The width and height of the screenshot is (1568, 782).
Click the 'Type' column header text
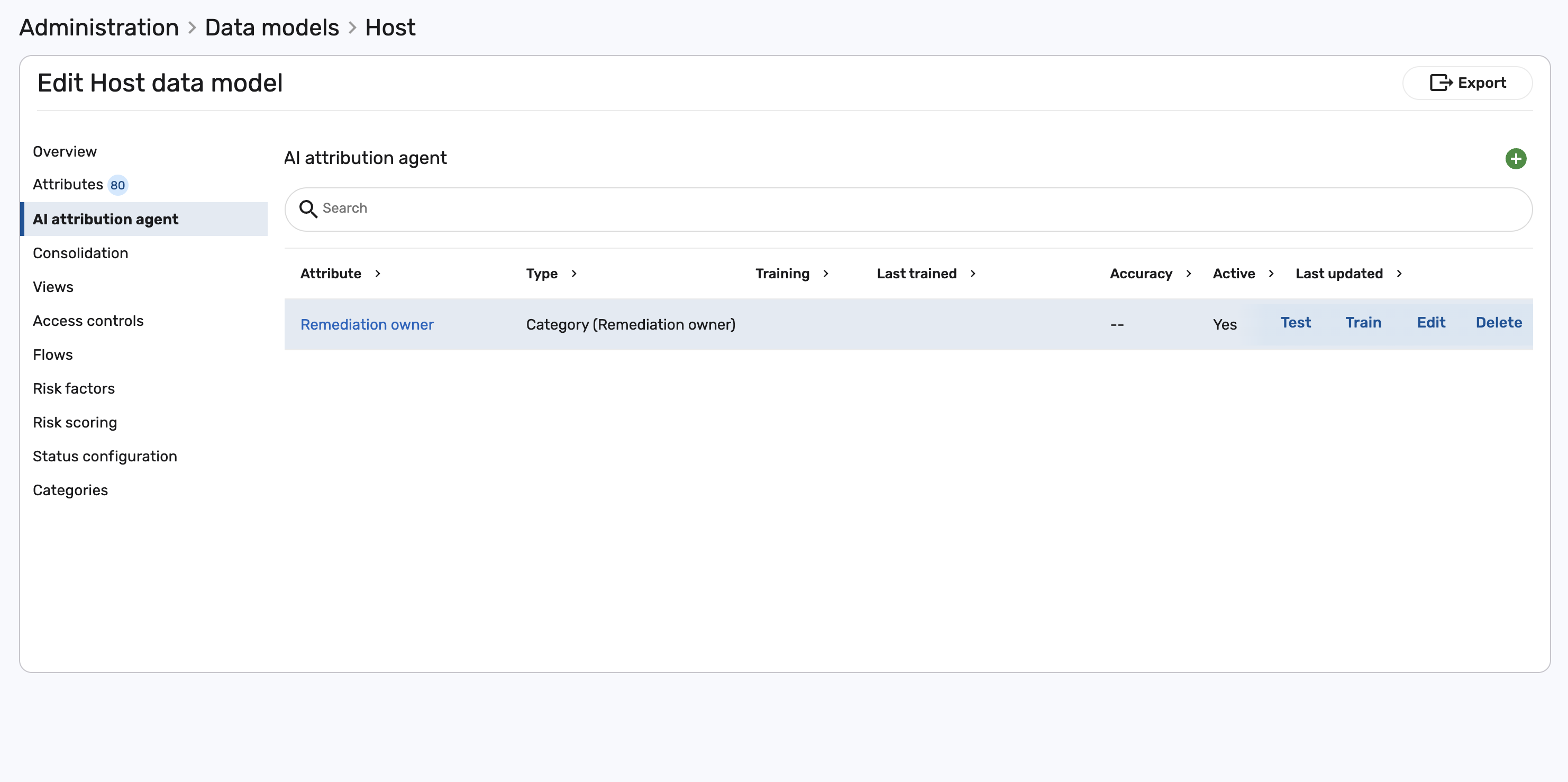[542, 274]
